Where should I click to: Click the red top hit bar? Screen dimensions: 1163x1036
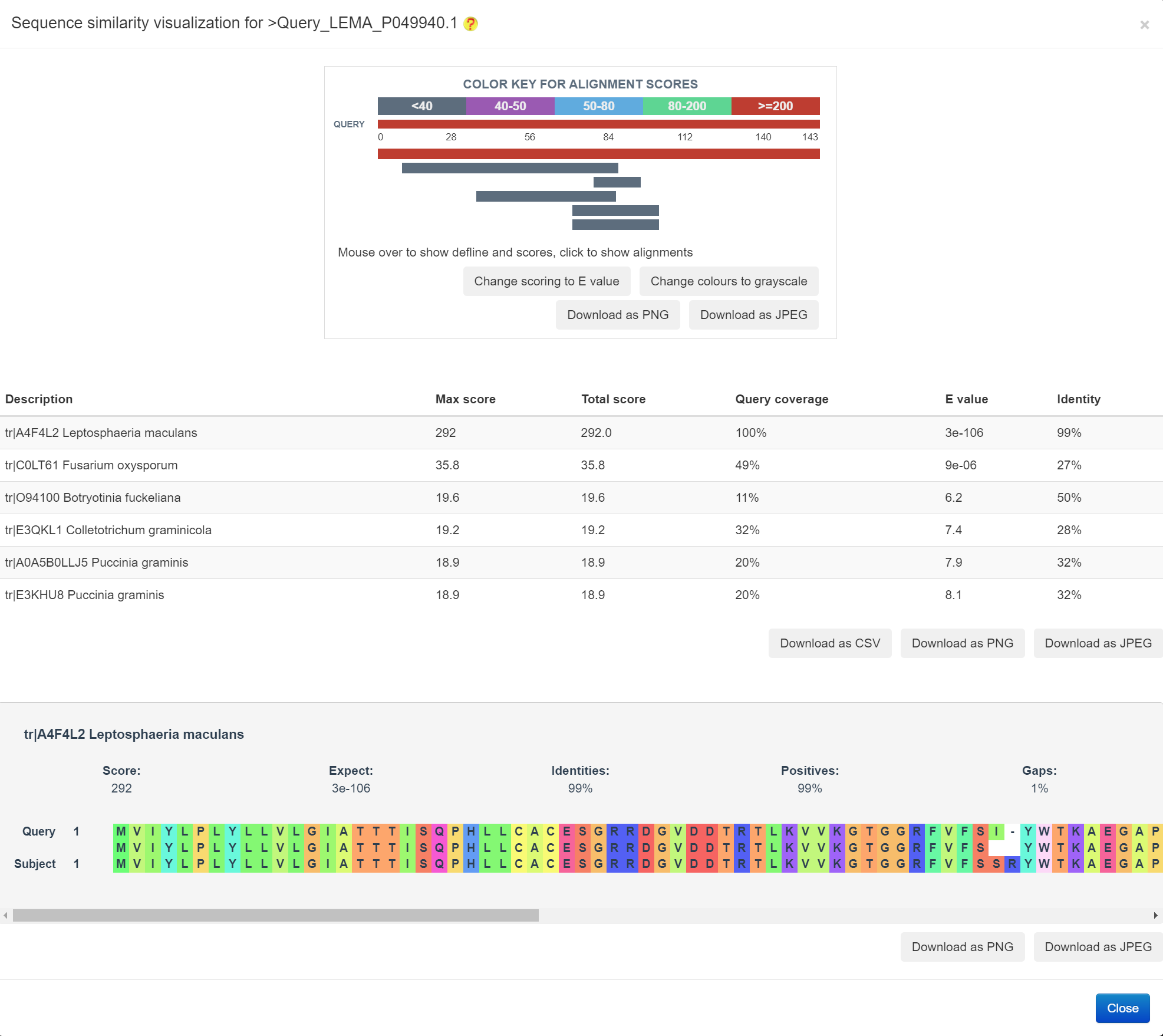(598, 154)
